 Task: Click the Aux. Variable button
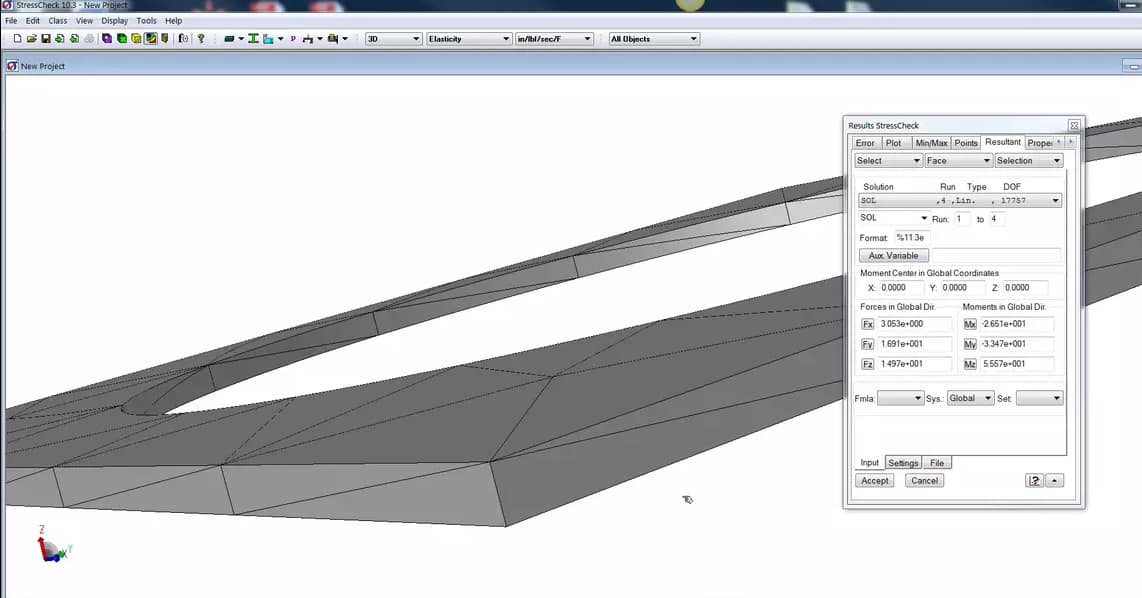pos(893,256)
